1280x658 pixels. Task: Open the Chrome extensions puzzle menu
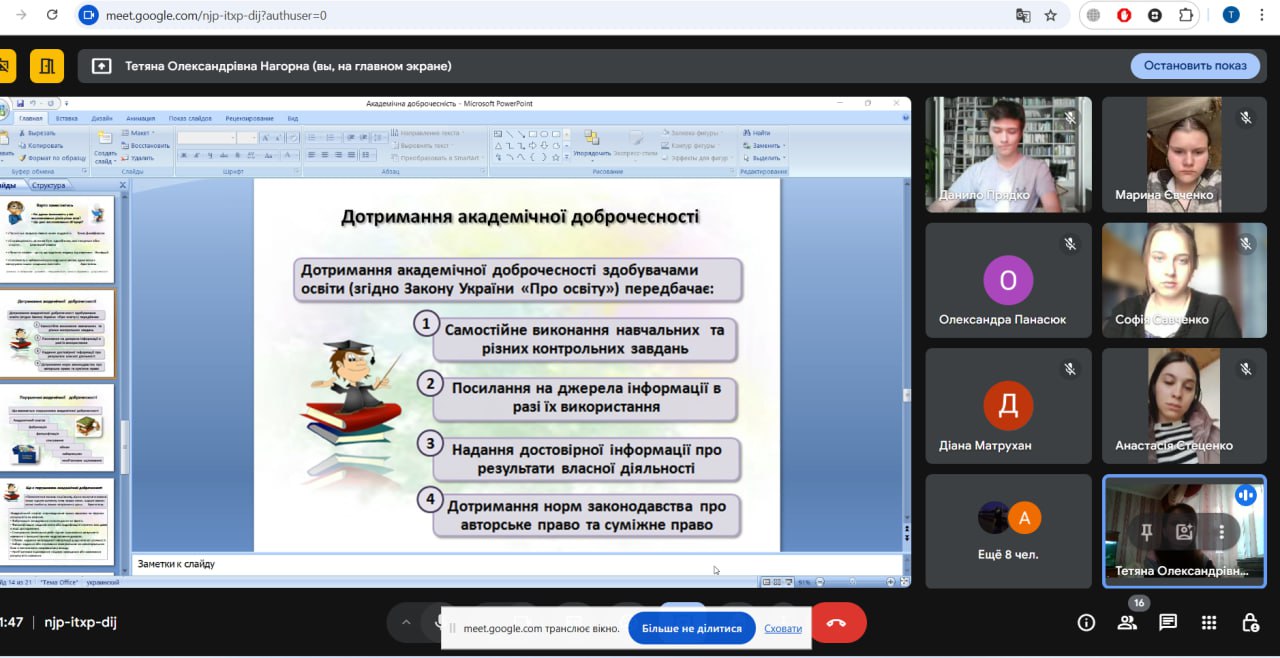(x=1186, y=15)
